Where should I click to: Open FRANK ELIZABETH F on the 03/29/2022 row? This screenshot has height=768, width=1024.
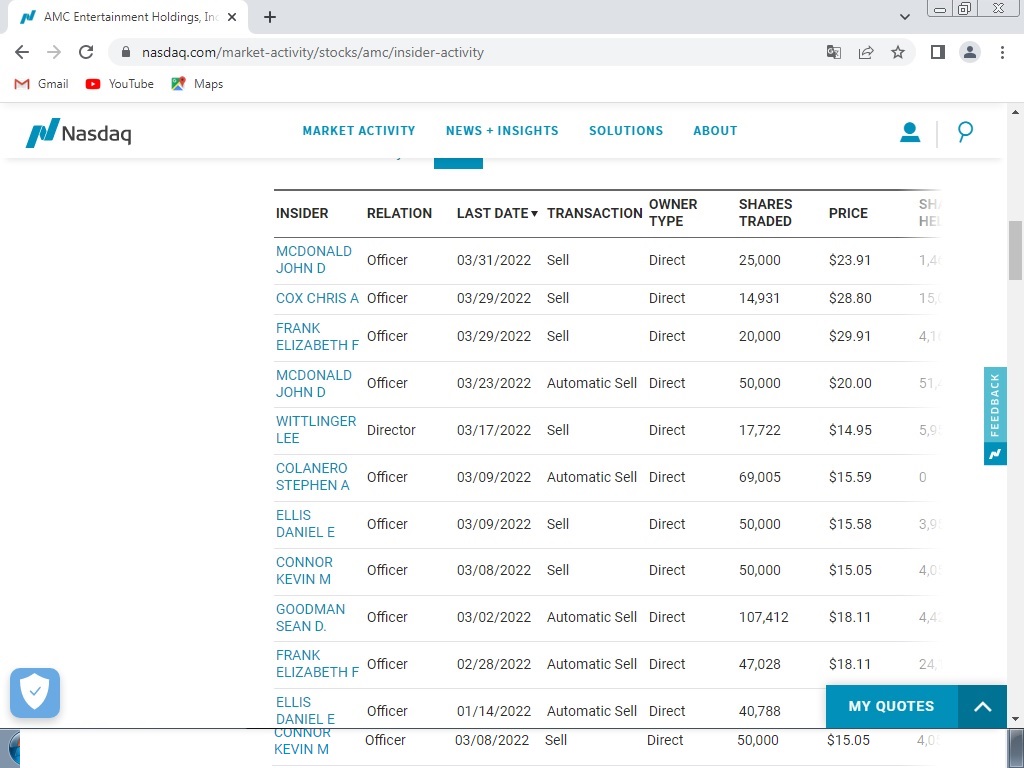coord(317,336)
